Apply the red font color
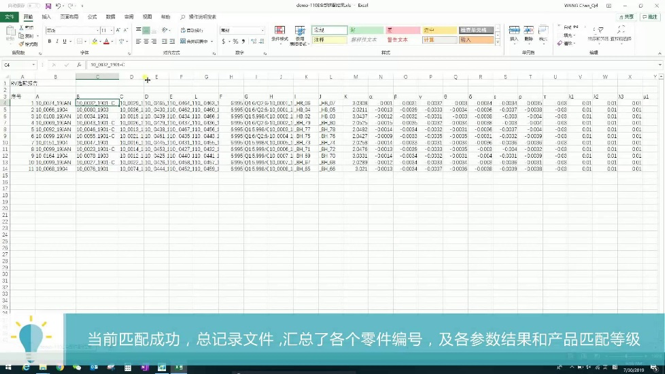665x374 pixels. [106, 42]
